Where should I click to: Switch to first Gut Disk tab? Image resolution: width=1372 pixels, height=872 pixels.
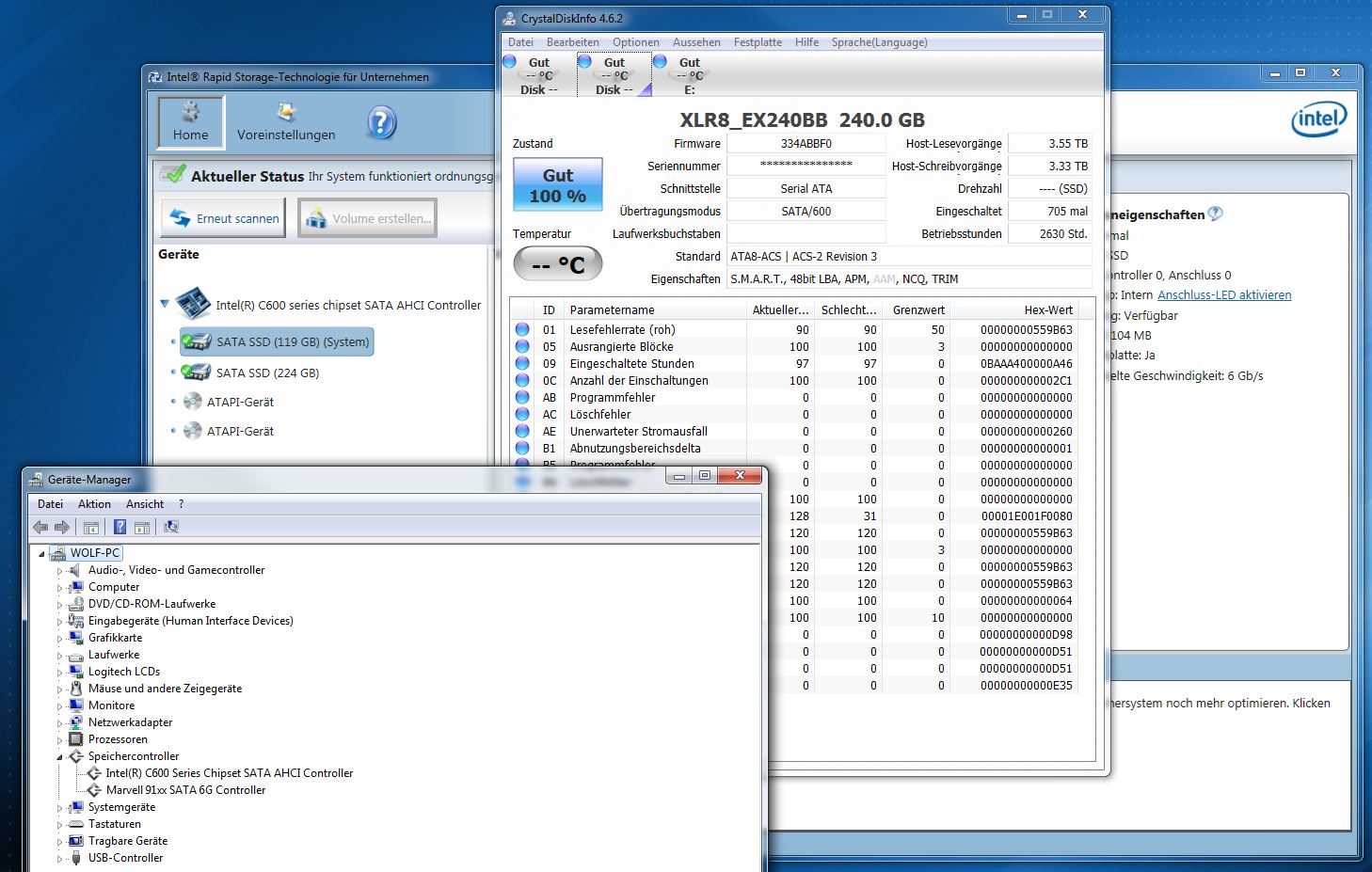[x=538, y=75]
